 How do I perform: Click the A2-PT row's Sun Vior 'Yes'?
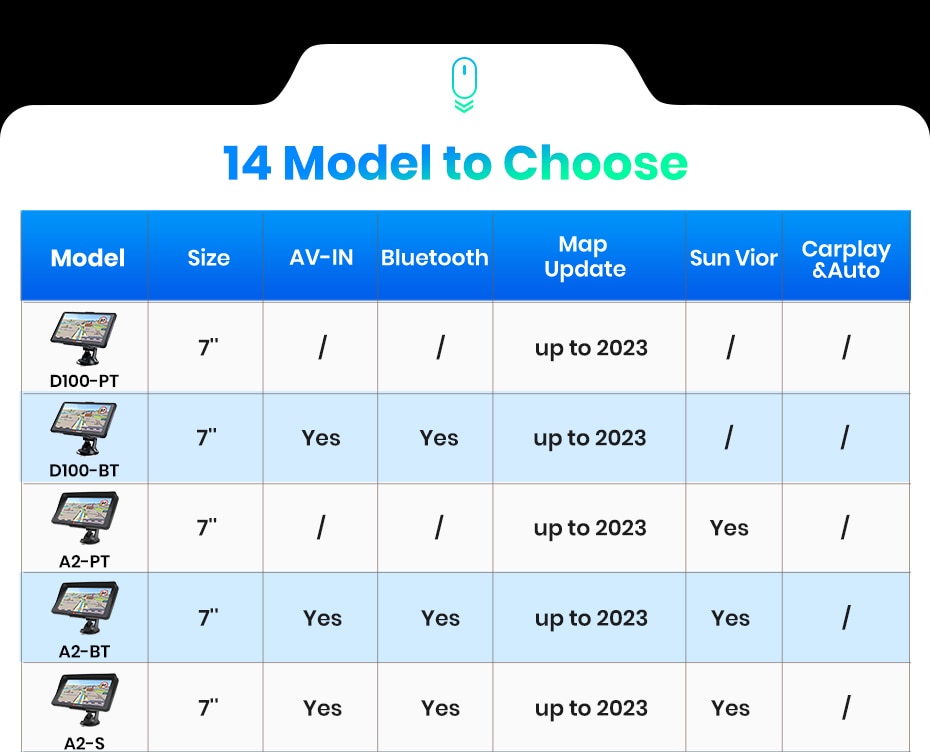click(729, 528)
